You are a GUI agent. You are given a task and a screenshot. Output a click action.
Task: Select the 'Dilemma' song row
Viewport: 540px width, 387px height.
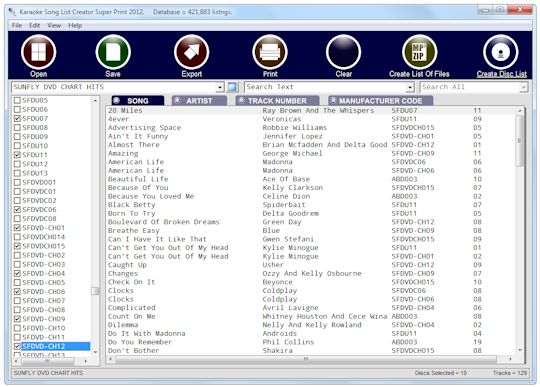coord(311,325)
